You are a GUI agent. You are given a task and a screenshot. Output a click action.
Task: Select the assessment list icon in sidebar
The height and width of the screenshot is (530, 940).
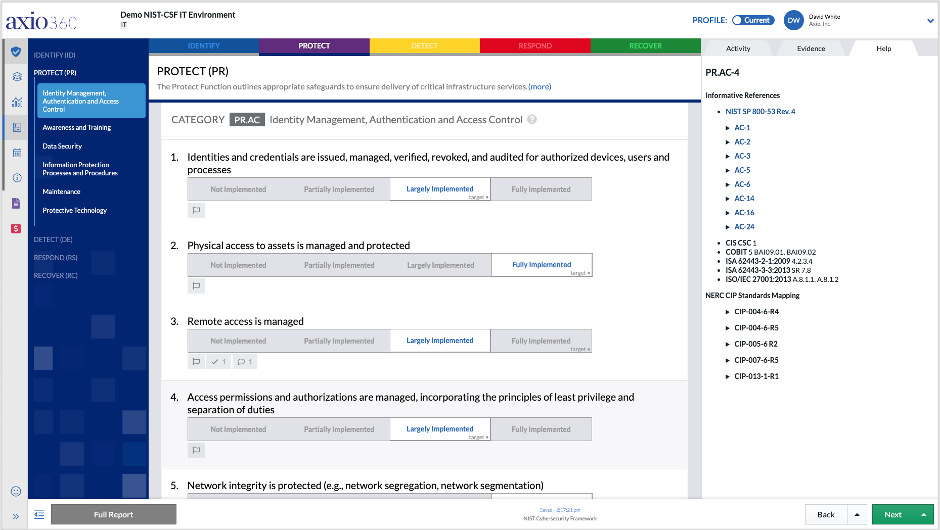point(16,127)
